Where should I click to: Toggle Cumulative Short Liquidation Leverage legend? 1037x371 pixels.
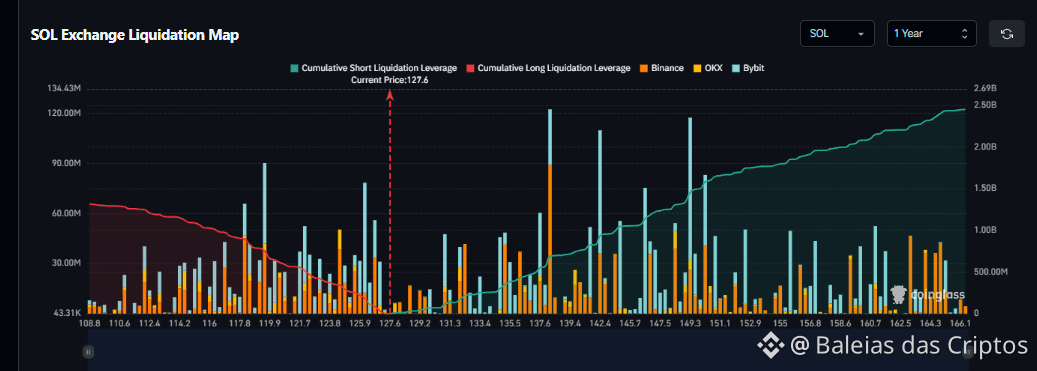374,68
